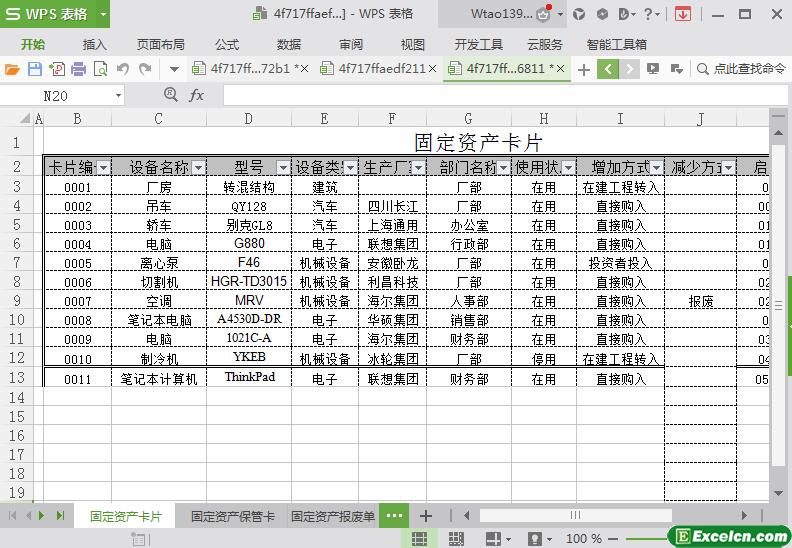Open the 公式 ribbon tab
The image size is (792, 548).
point(227,44)
